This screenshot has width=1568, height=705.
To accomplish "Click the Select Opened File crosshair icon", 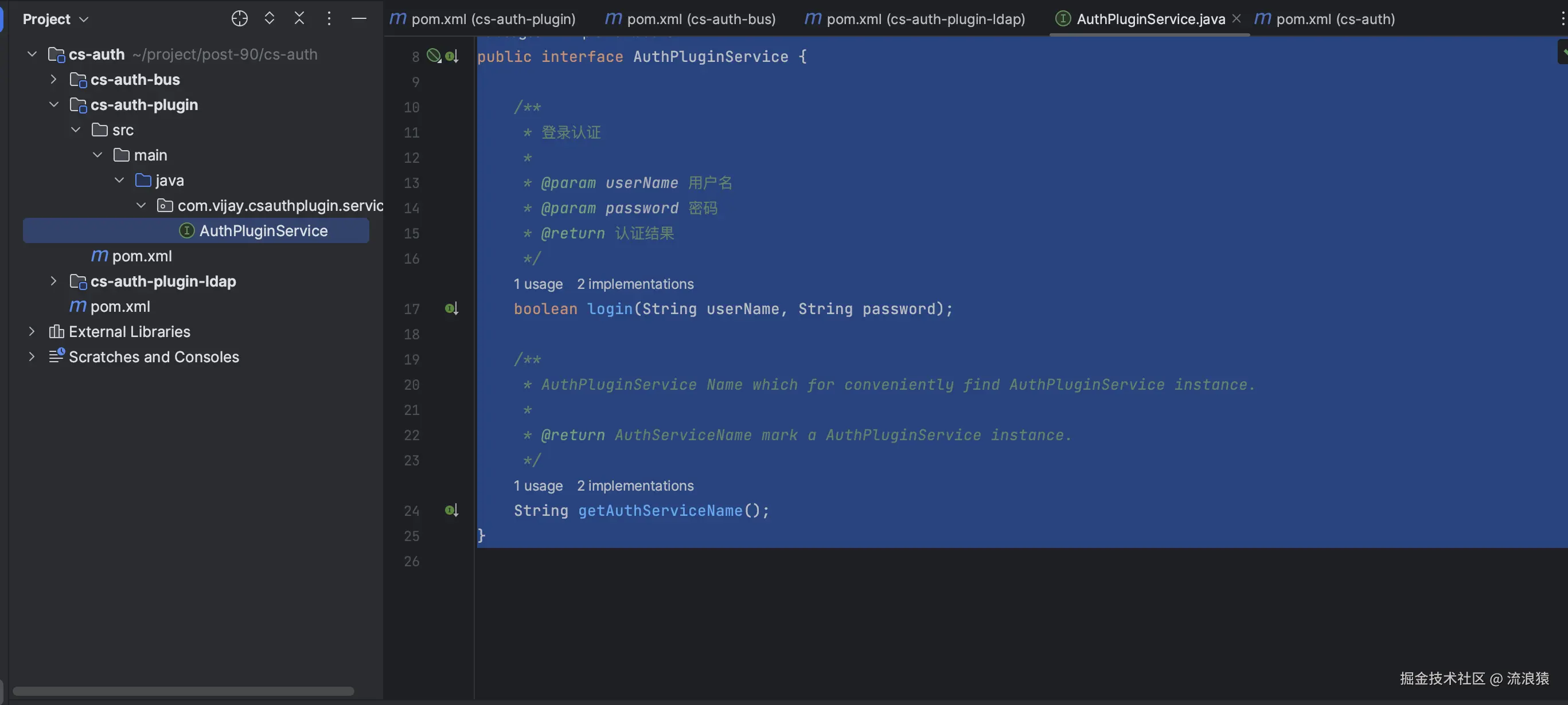I will point(239,19).
